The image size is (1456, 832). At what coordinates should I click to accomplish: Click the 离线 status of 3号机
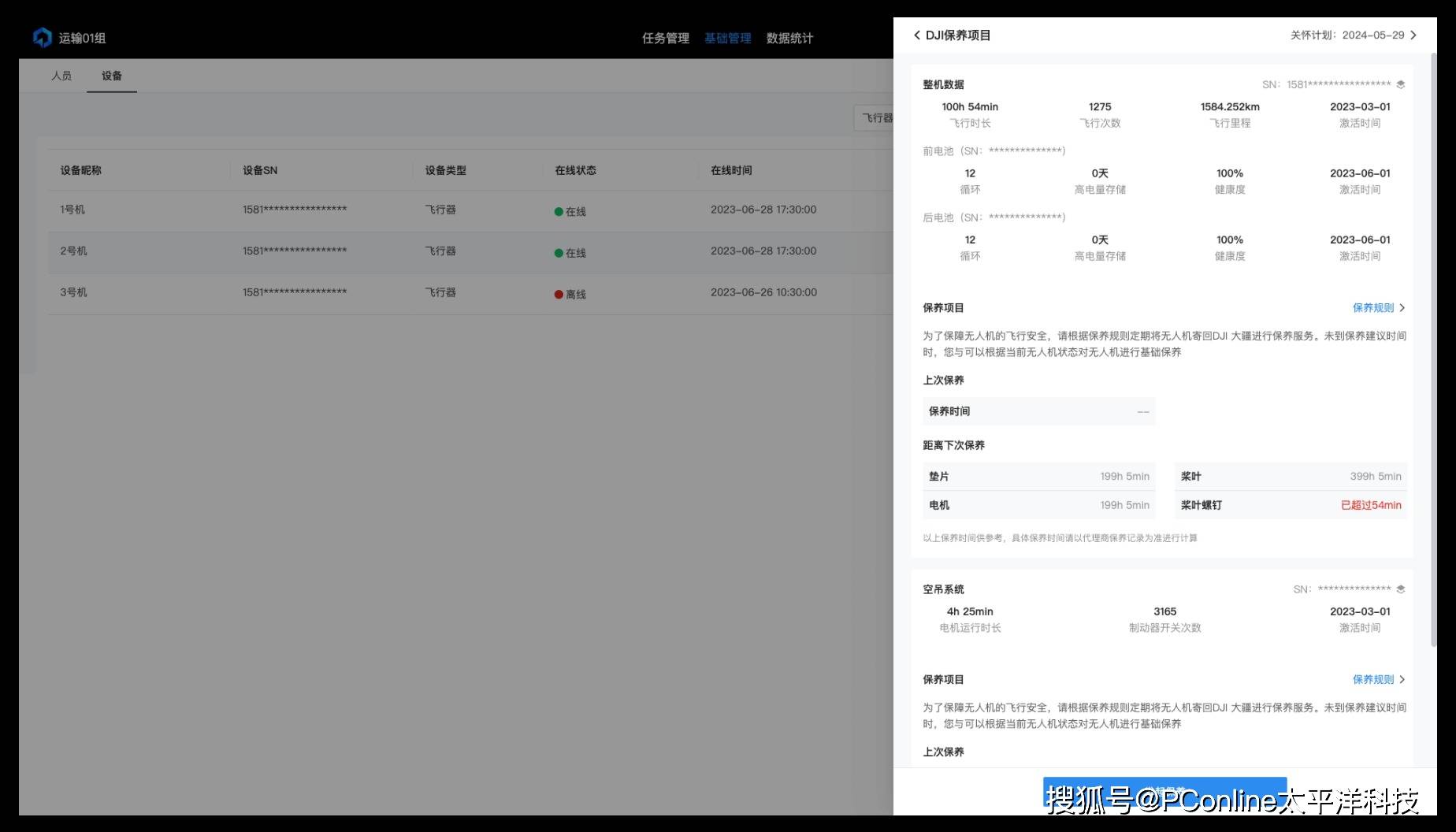click(x=570, y=294)
